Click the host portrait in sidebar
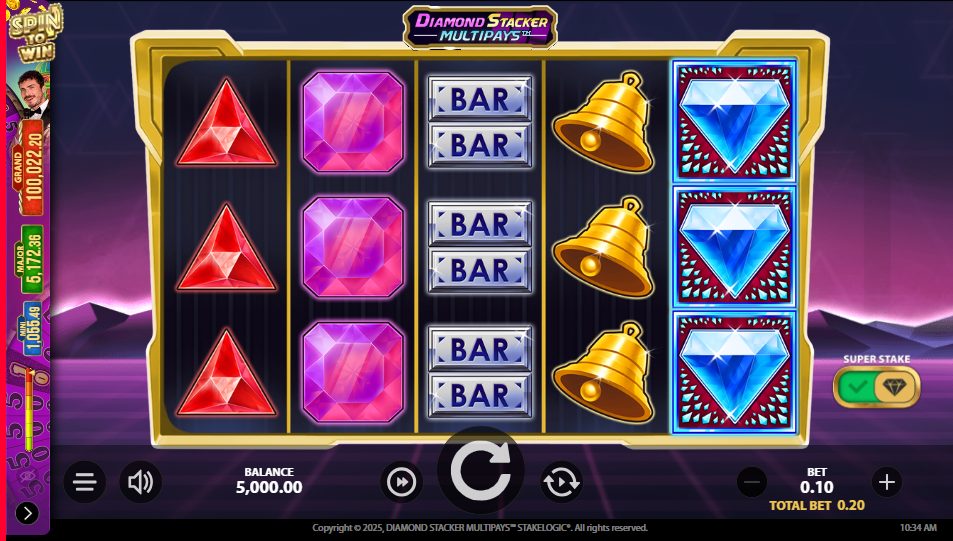The image size is (953, 541). pyautogui.click(x=30, y=96)
